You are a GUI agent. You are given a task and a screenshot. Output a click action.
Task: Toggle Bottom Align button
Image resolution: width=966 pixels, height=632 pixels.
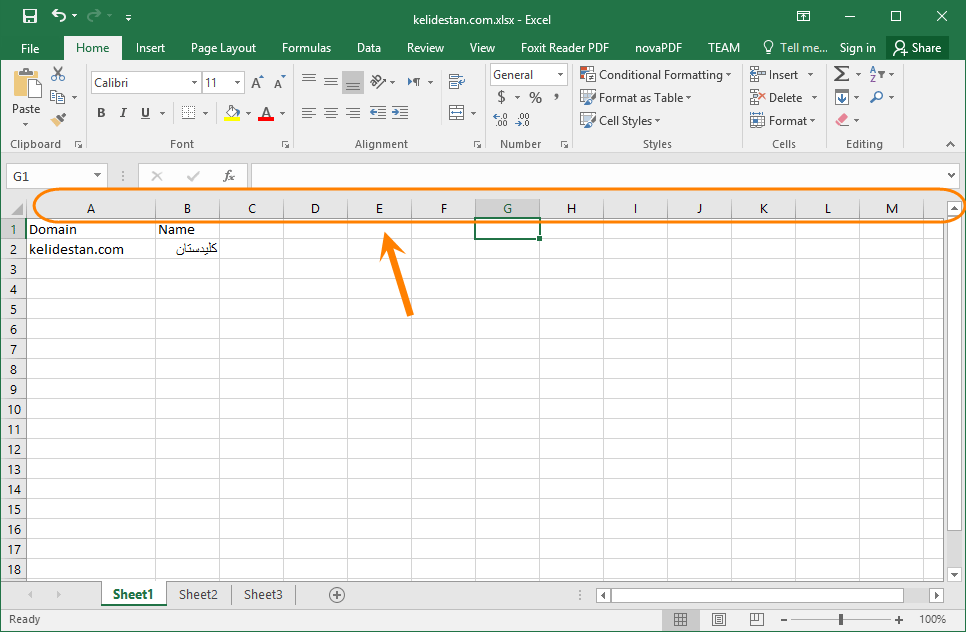[353, 82]
